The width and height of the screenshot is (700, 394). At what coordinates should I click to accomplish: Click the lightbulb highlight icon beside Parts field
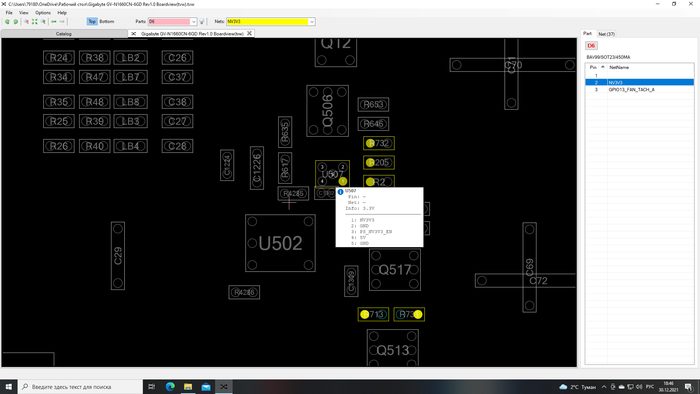[x=202, y=21]
